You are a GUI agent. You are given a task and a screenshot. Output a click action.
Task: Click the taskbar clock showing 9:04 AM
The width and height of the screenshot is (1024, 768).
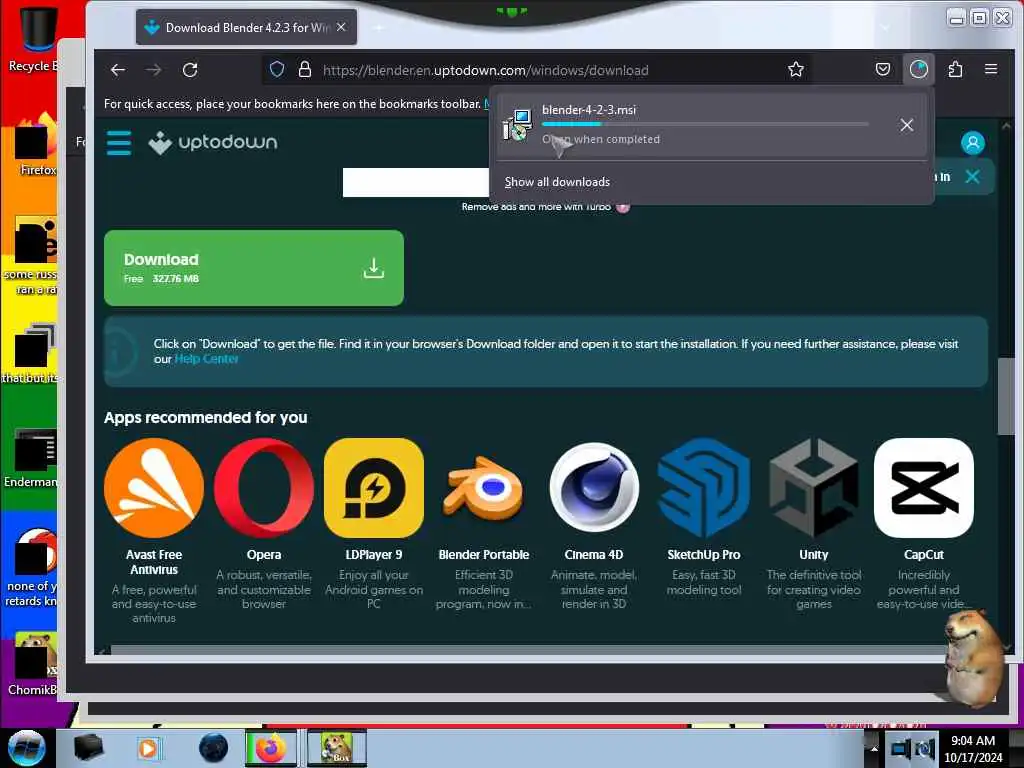coord(973,748)
